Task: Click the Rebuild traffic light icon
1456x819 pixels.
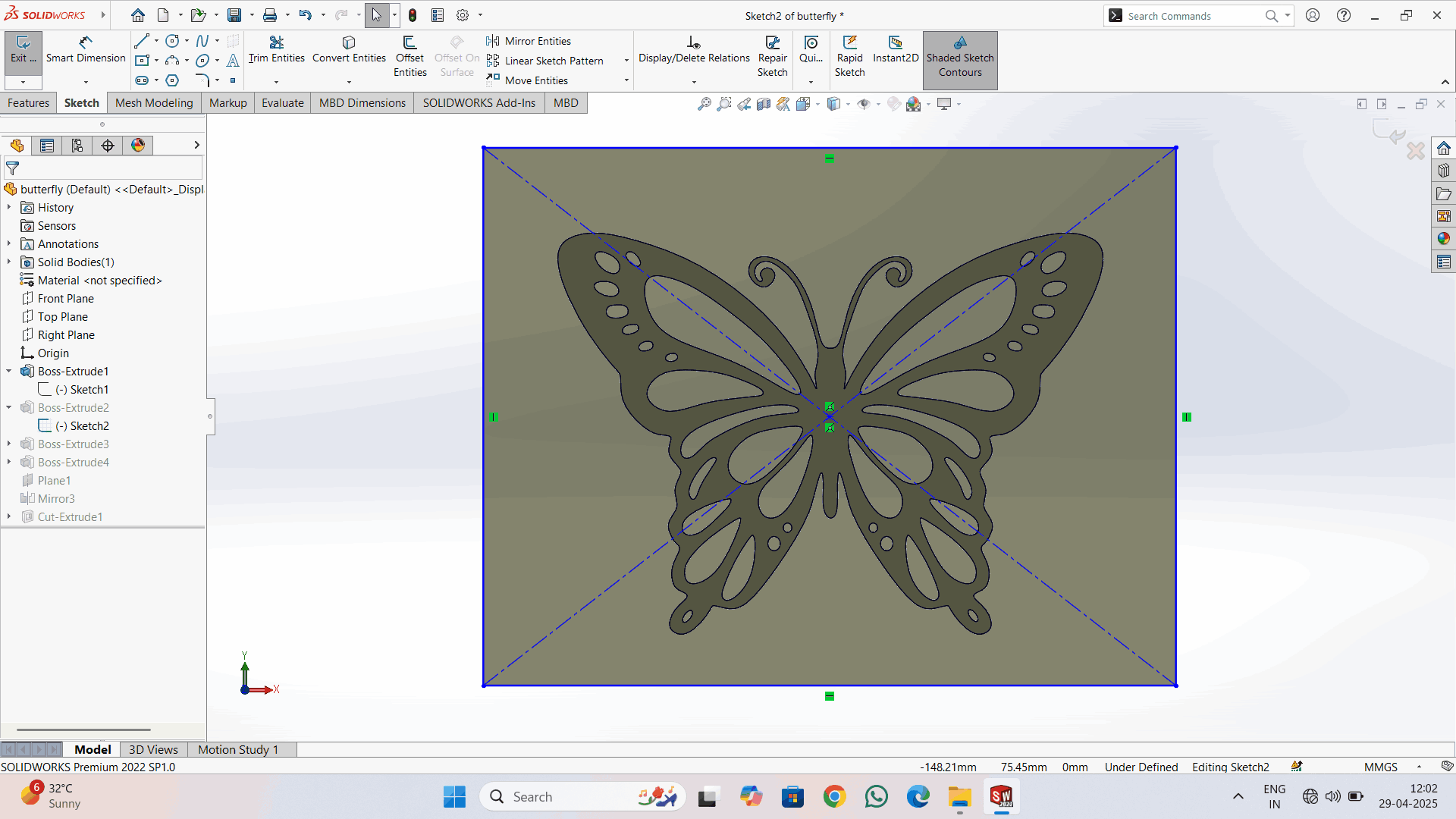Action: (413, 15)
